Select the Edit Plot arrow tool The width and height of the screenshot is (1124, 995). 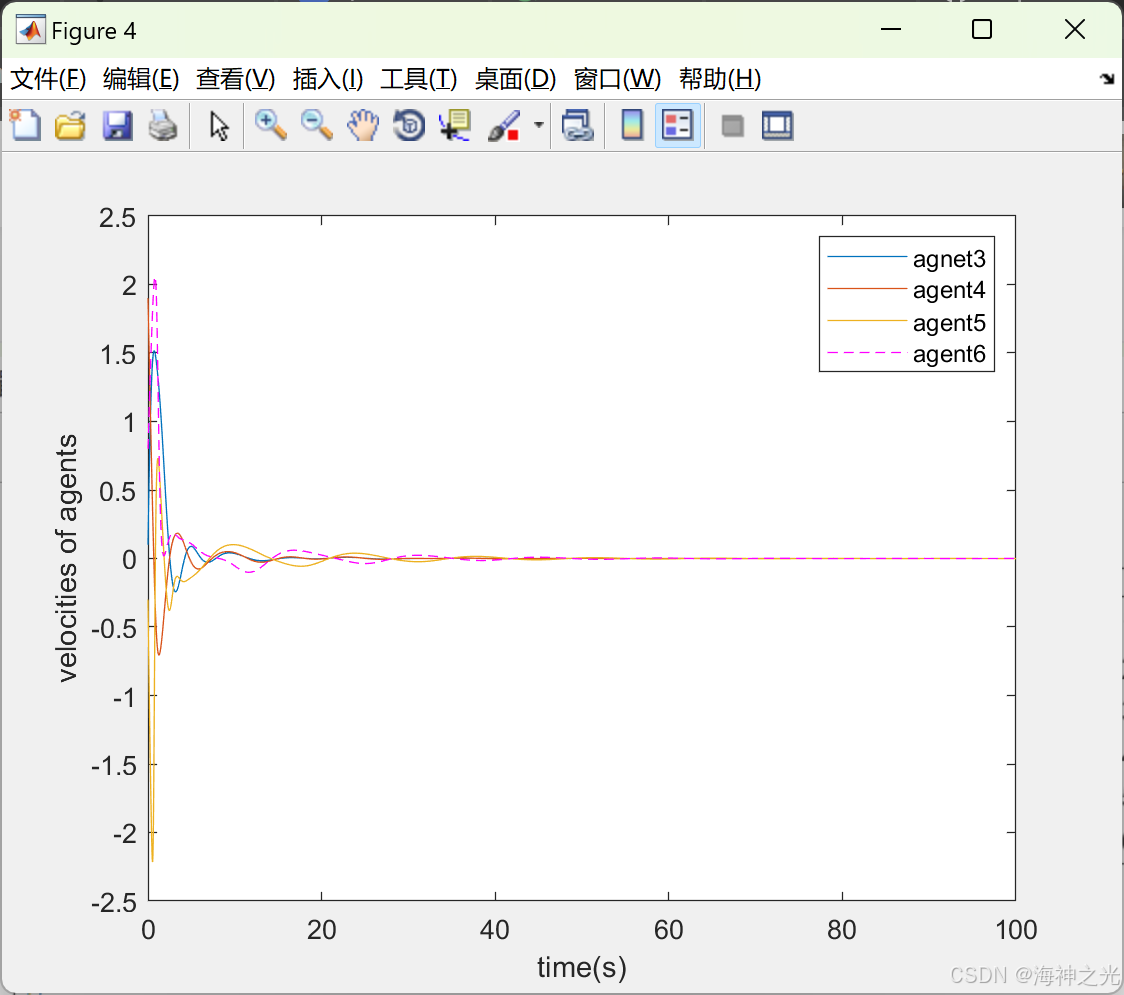219,125
